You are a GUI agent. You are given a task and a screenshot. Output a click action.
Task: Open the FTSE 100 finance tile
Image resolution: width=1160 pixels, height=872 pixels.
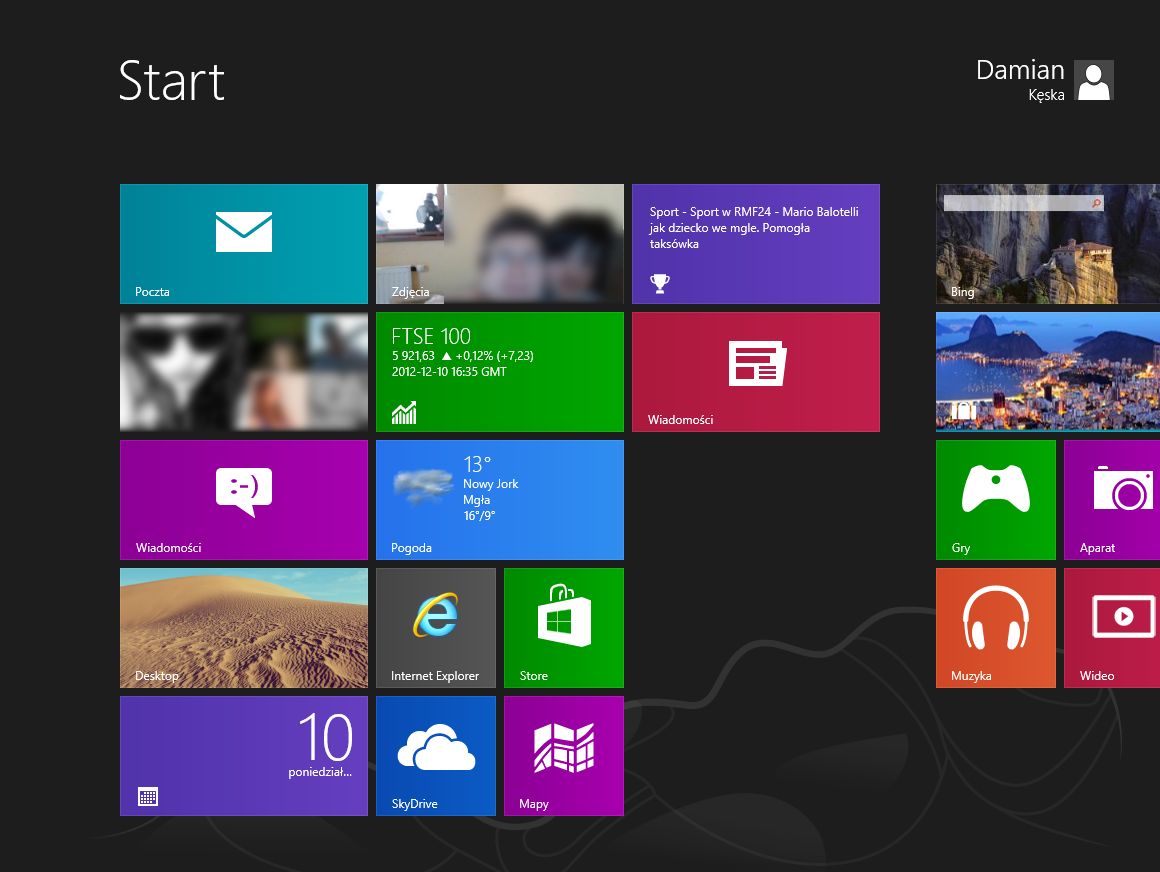click(499, 372)
